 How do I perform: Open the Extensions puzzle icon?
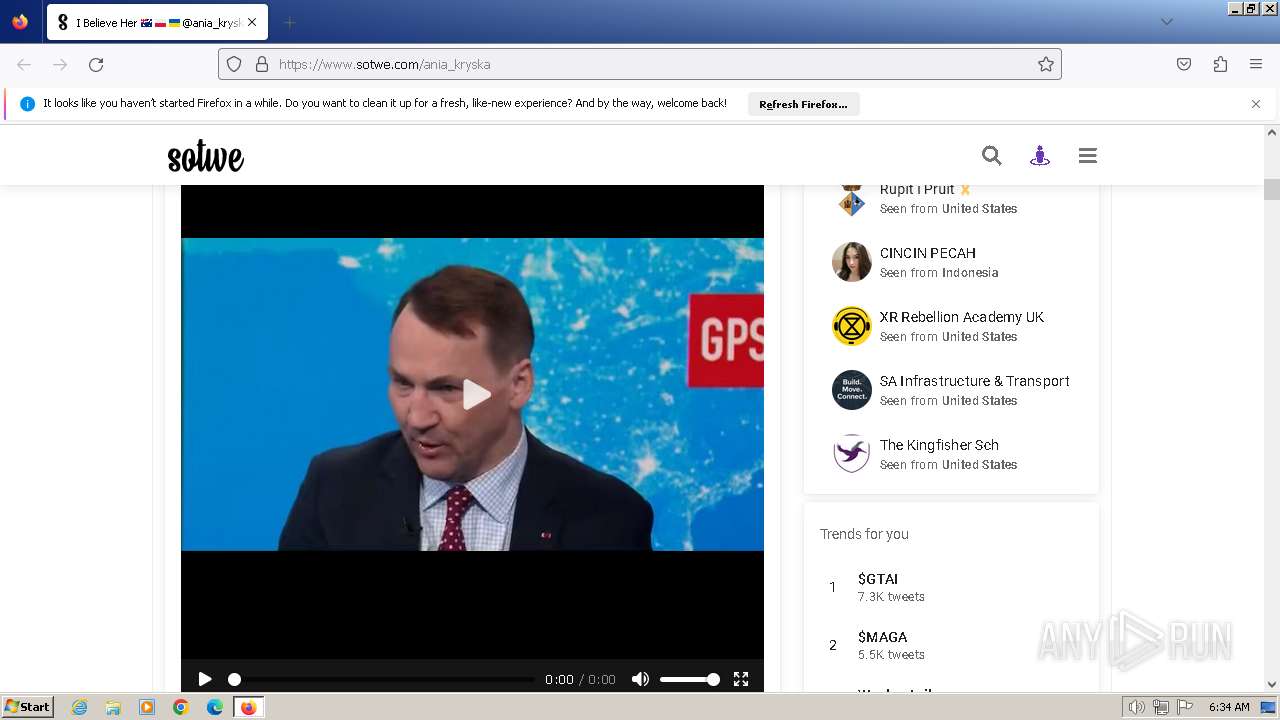pyautogui.click(x=1220, y=64)
